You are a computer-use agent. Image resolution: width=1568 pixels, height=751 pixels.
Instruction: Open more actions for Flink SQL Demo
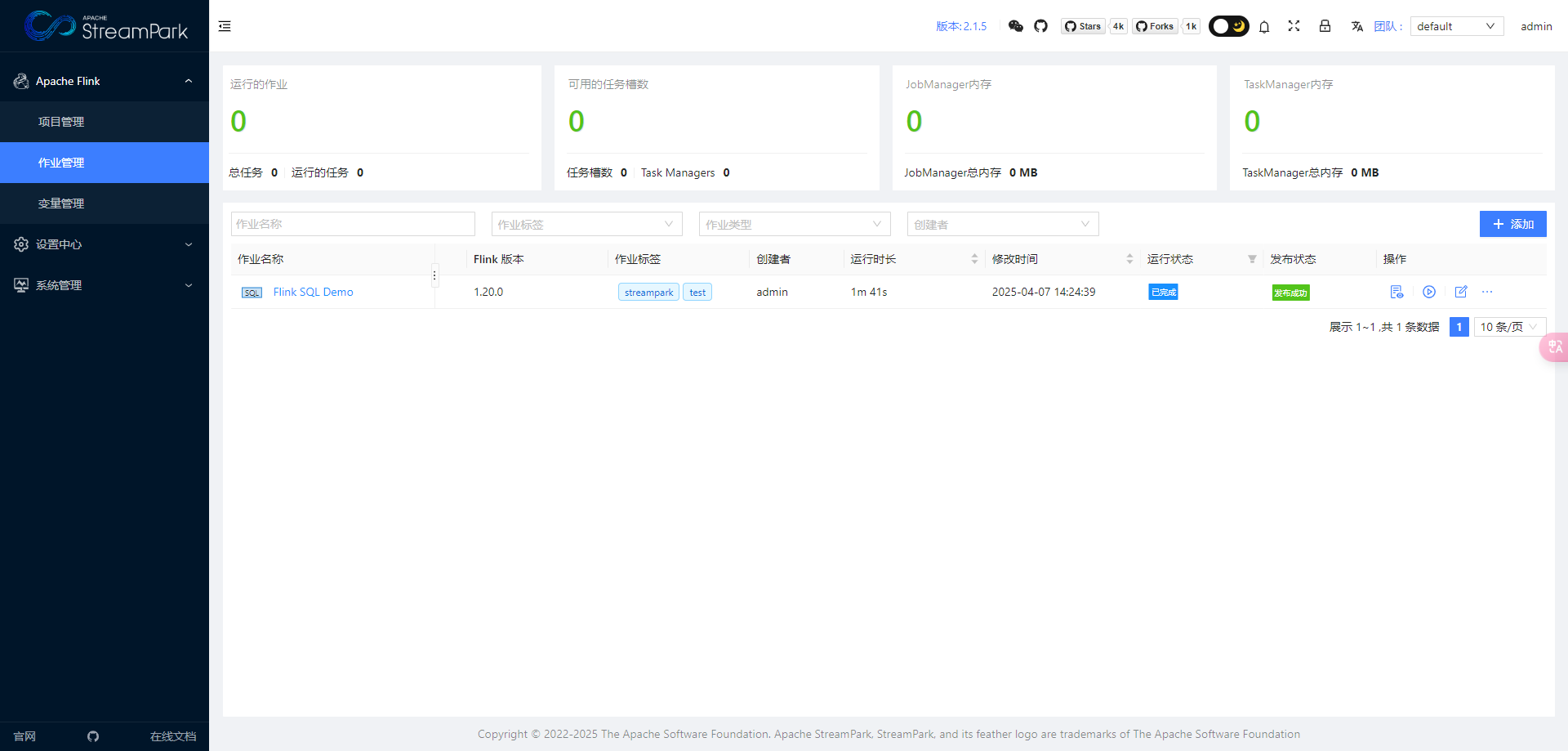(1487, 292)
